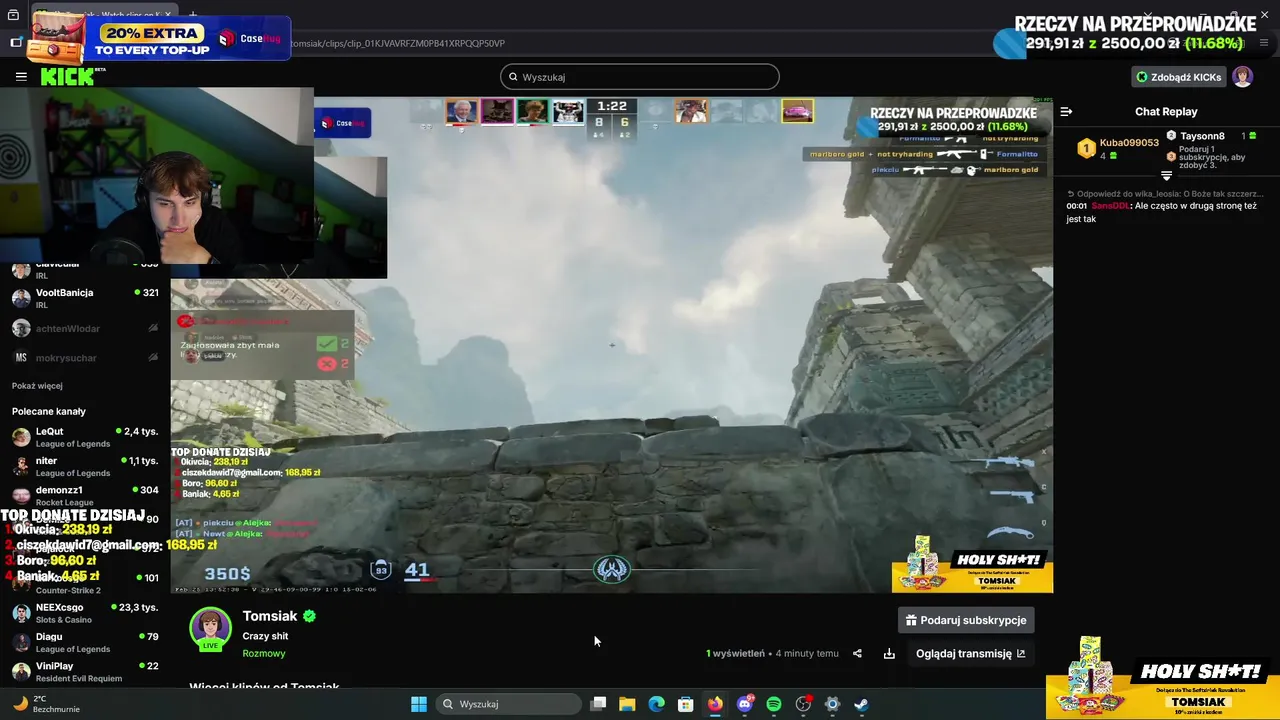
Task: Open niter recommended channel
Action: click(x=85, y=466)
